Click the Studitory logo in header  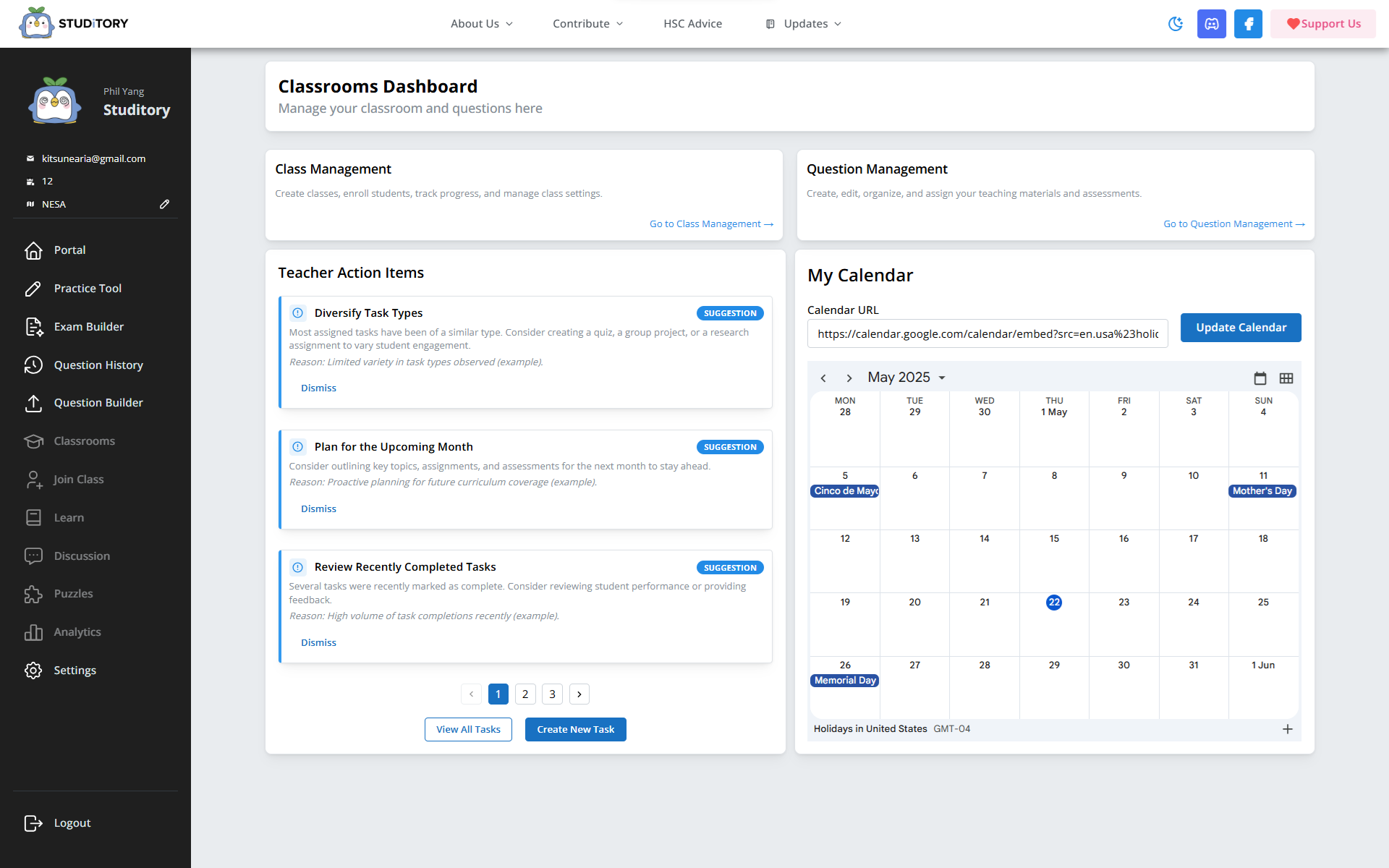[x=73, y=23]
